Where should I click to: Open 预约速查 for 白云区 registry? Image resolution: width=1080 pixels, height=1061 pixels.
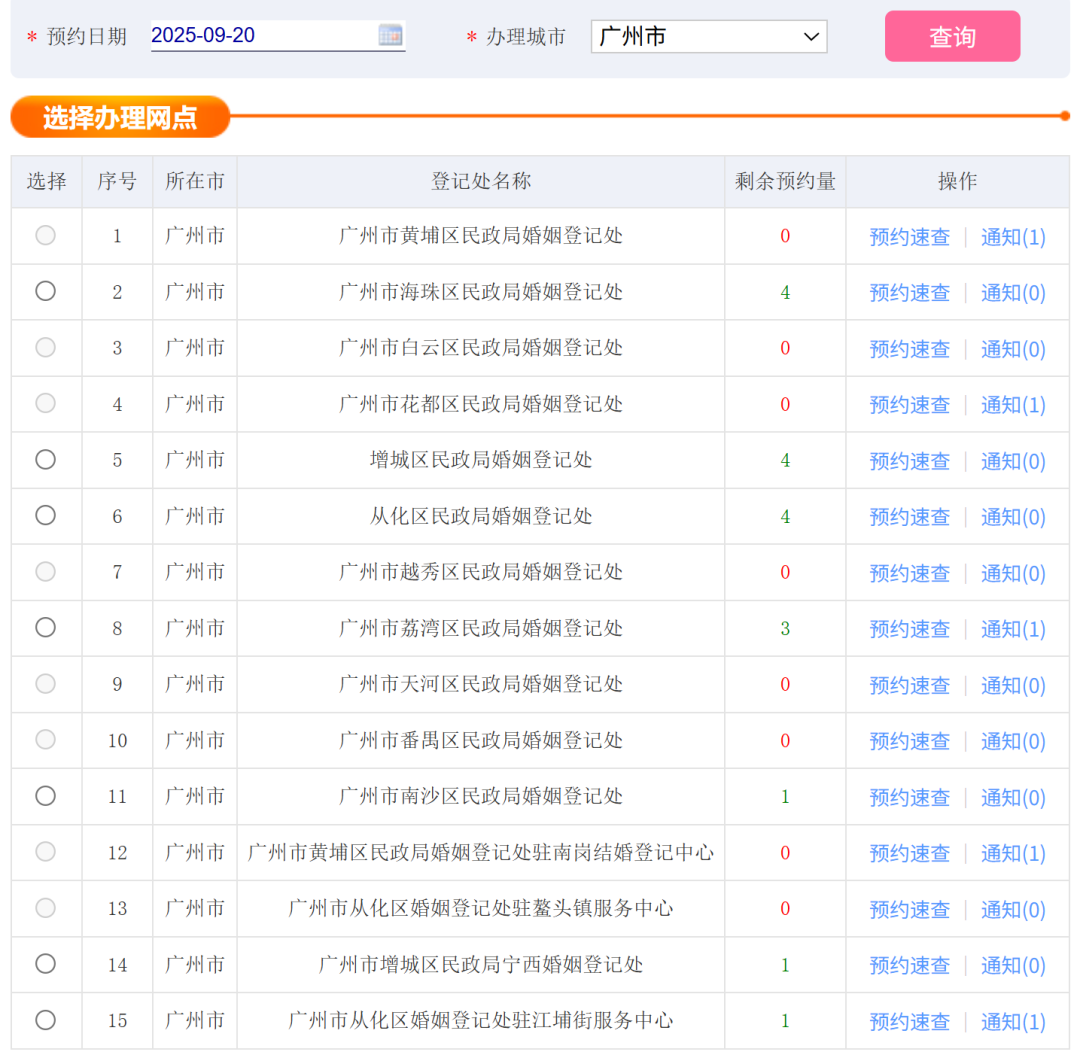pyautogui.click(x=909, y=349)
